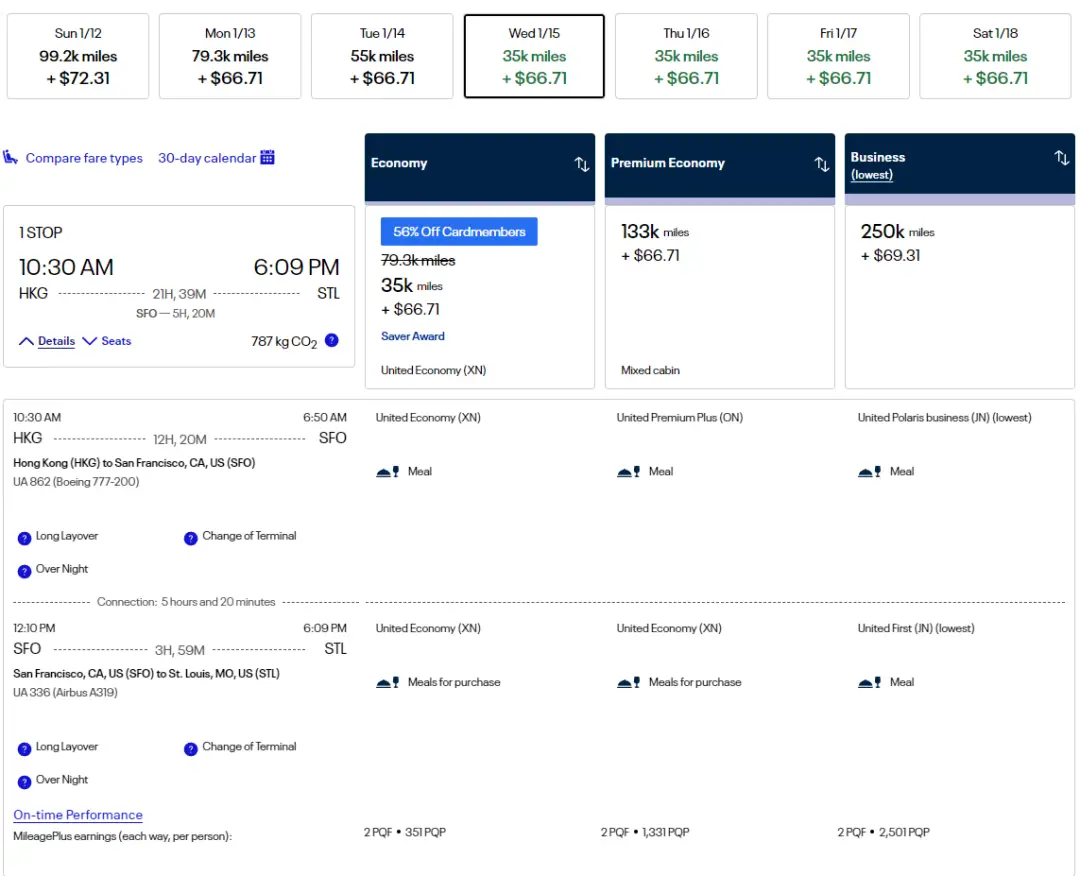This screenshot has height=876, width=1080.
Task: Open the On-time Performance link
Action: point(78,815)
